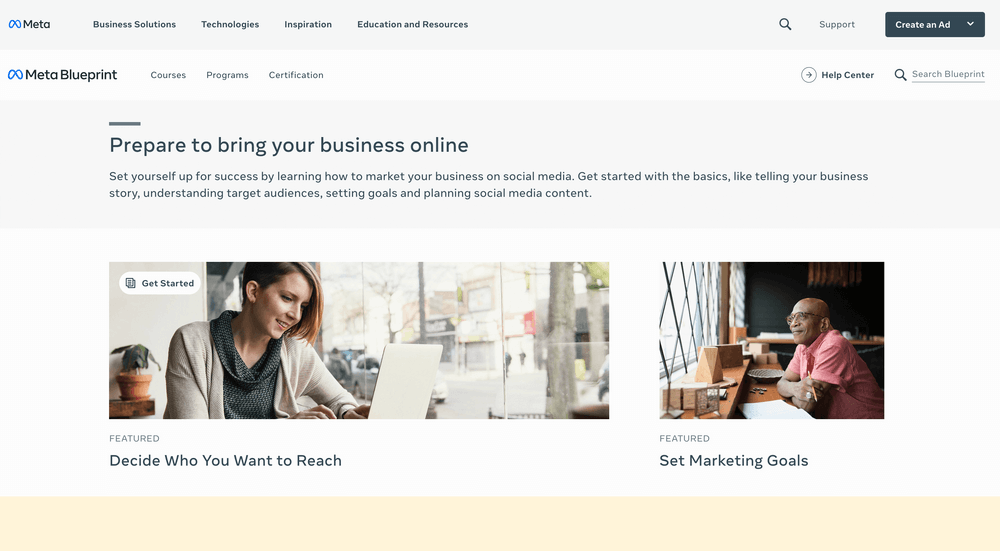Open the Inspiration menu
1000x551 pixels.
[308, 24]
